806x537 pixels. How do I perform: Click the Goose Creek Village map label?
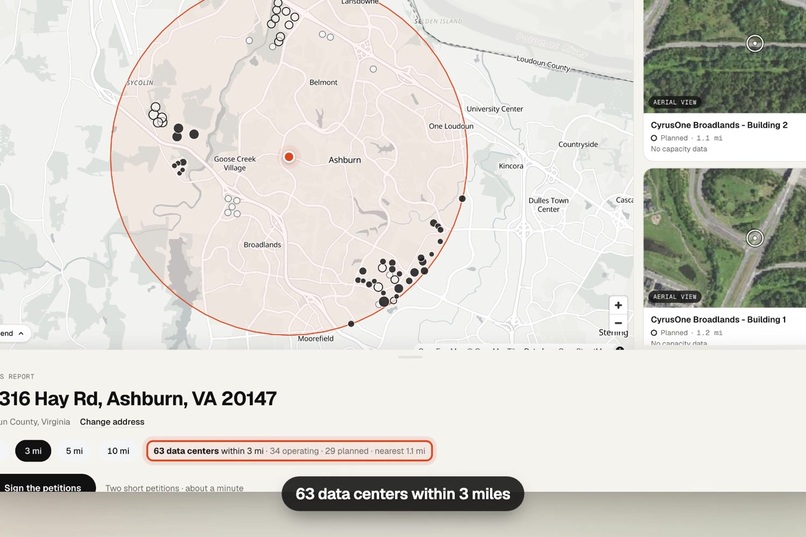[x=235, y=163]
